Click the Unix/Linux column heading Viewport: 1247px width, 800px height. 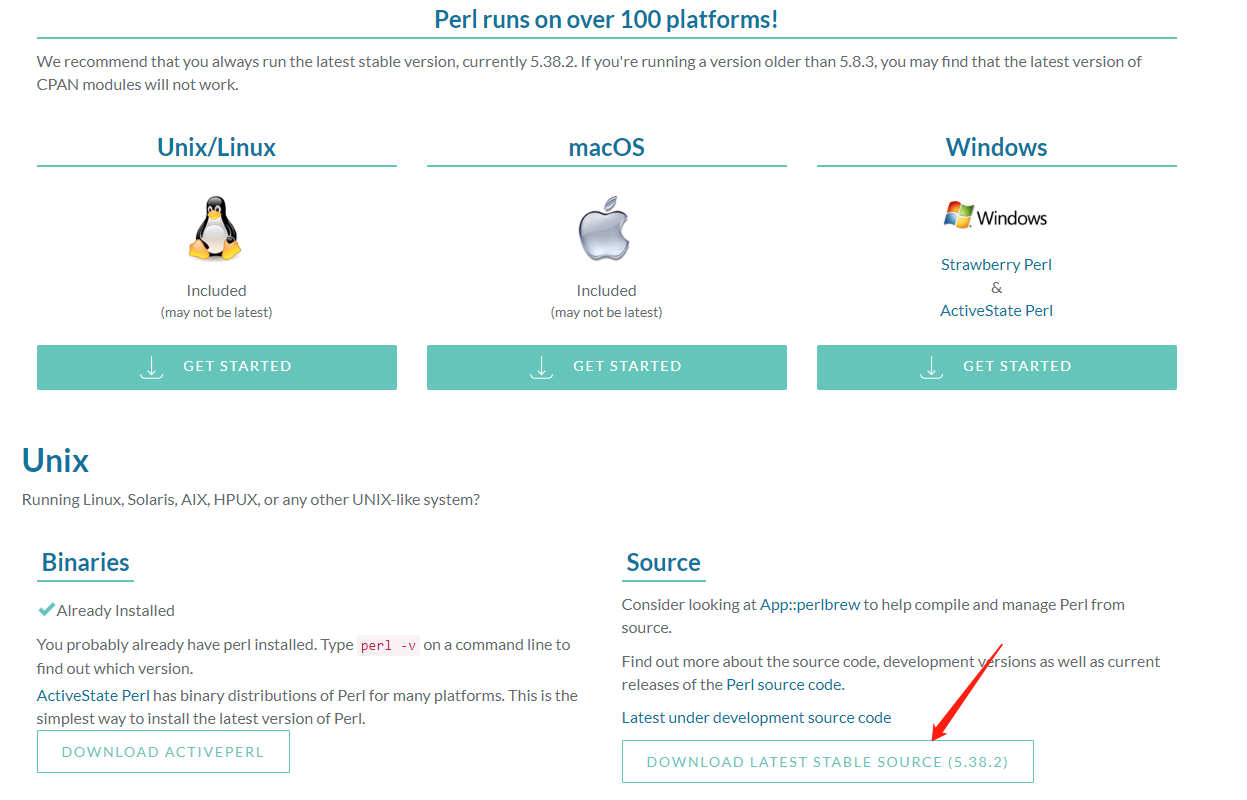(x=216, y=148)
